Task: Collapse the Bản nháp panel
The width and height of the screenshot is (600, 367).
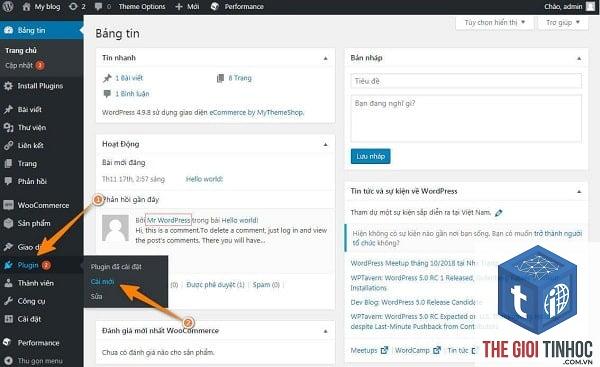Action: [x=579, y=58]
